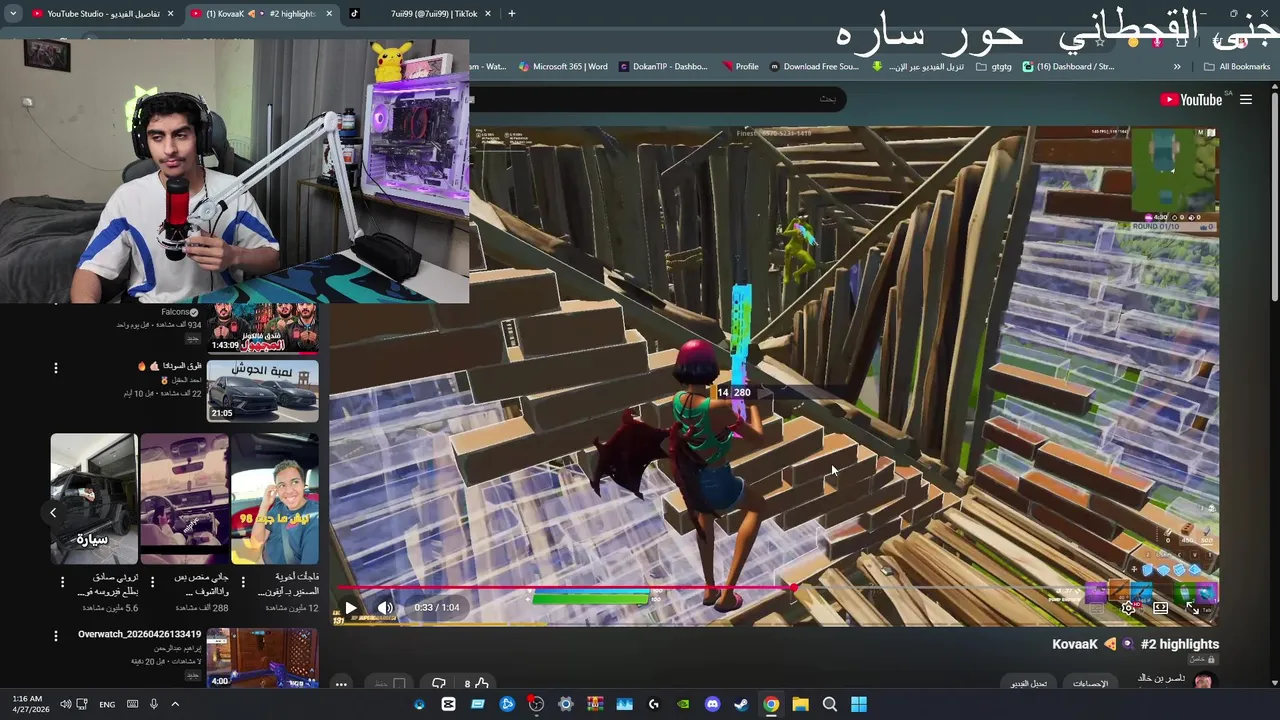Toggle the microphone tray icon
This screenshot has height=720, width=1280.
pyautogui.click(x=153, y=704)
